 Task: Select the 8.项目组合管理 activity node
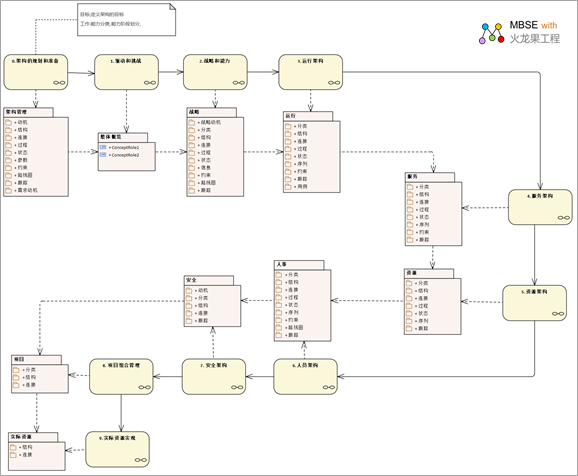[121, 376]
